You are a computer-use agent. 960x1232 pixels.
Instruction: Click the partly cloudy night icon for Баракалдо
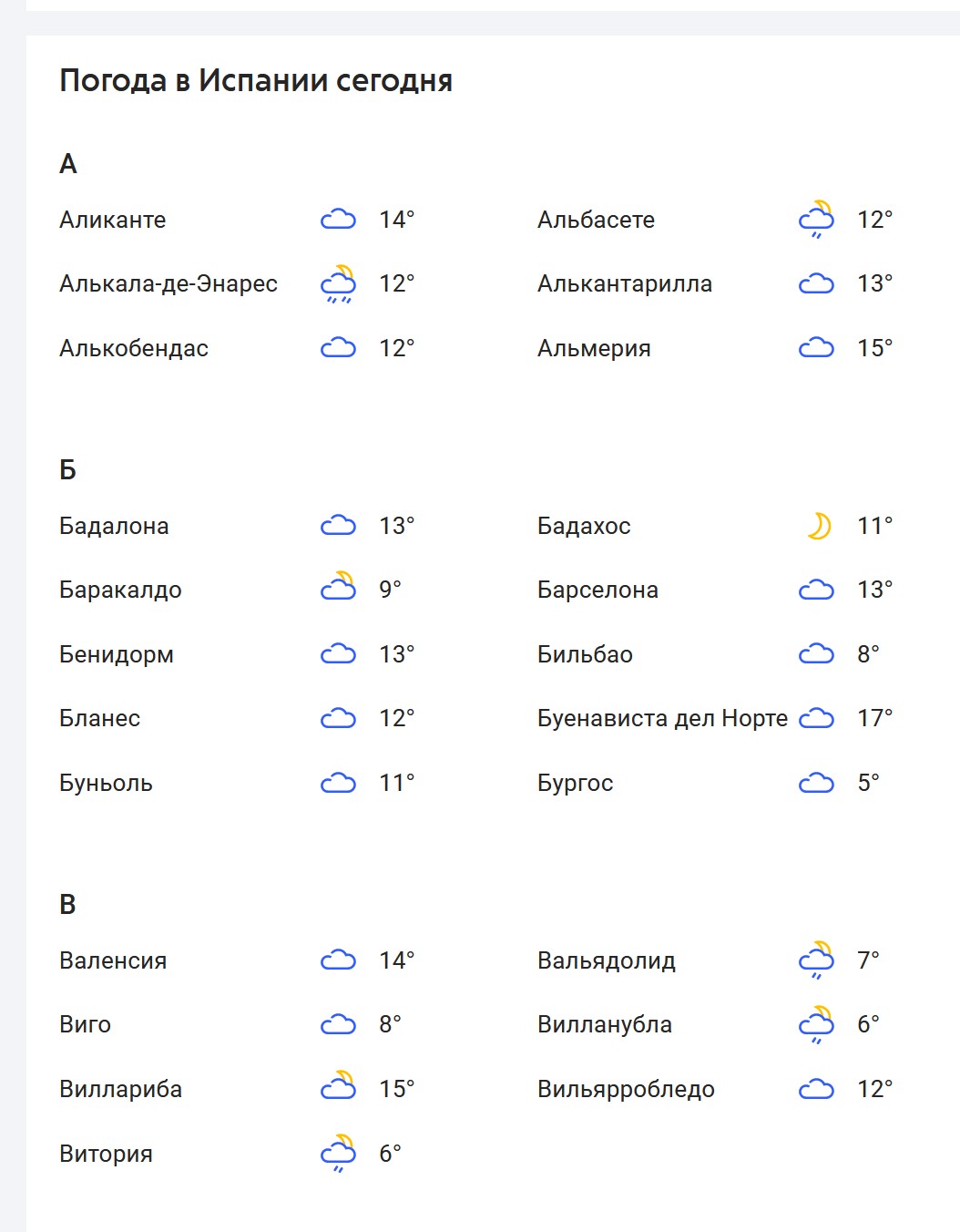(x=338, y=590)
